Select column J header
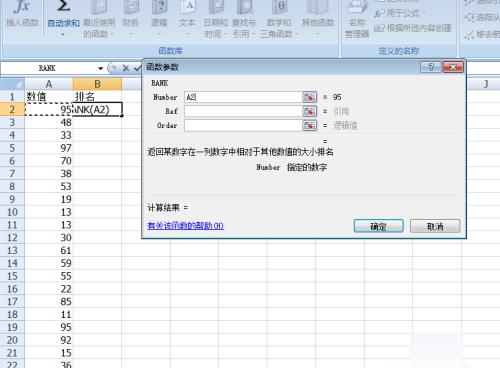The height and width of the screenshot is (368, 500). 486,84
